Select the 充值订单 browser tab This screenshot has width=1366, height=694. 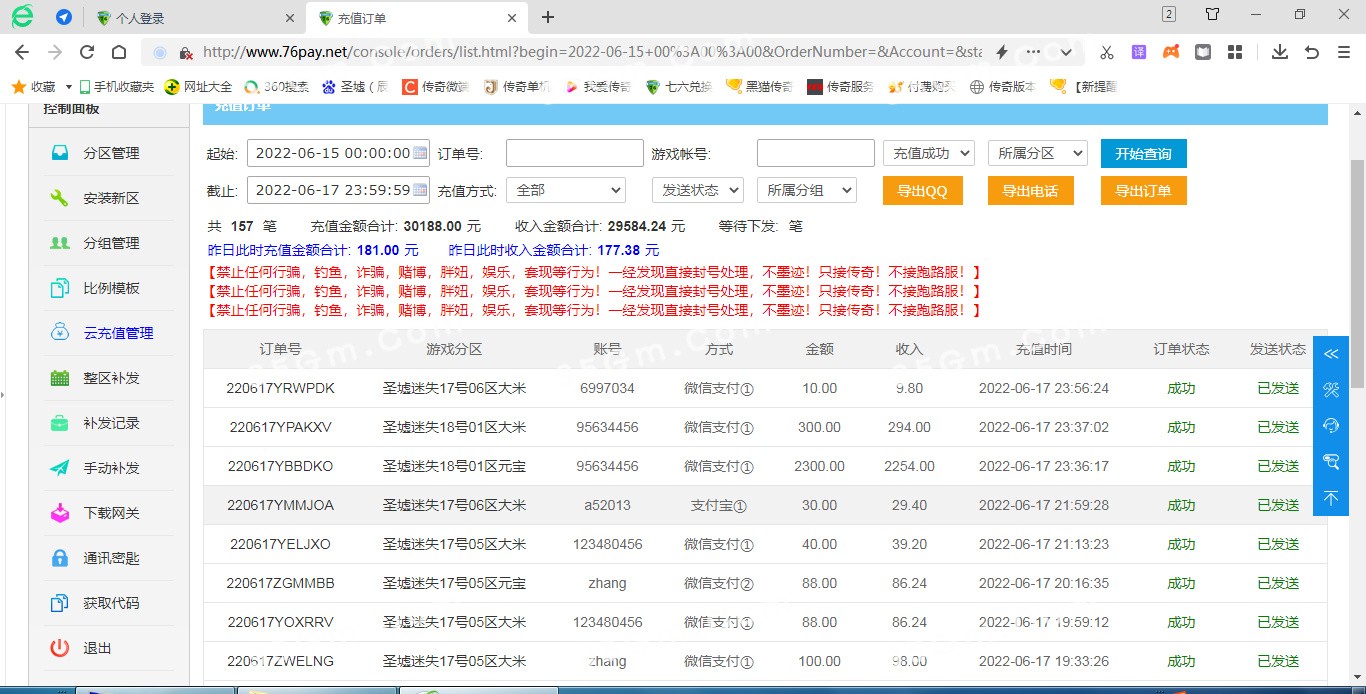(x=415, y=18)
